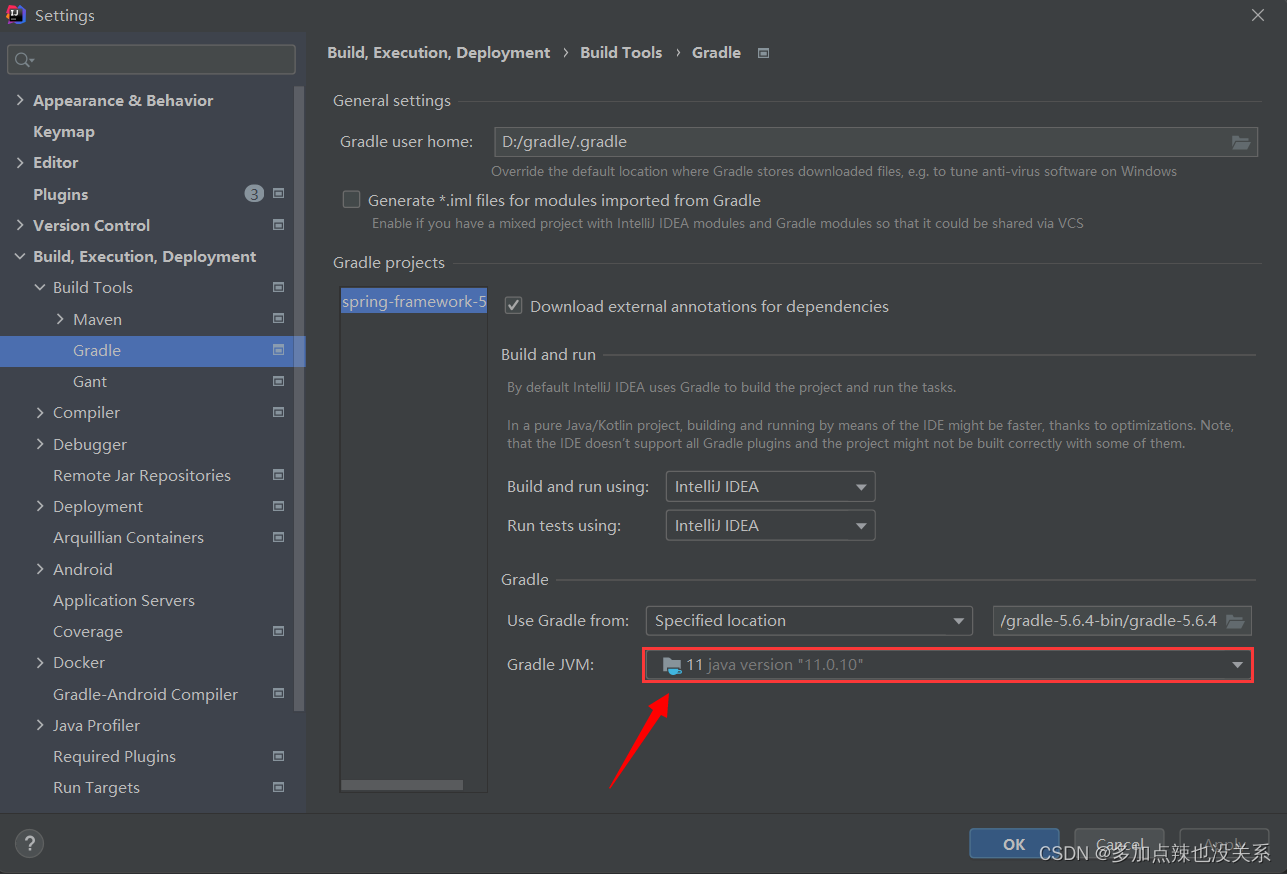Open the Gradle JVM dropdown
Image resolution: width=1287 pixels, height=874 pixels.
[948, 665]
